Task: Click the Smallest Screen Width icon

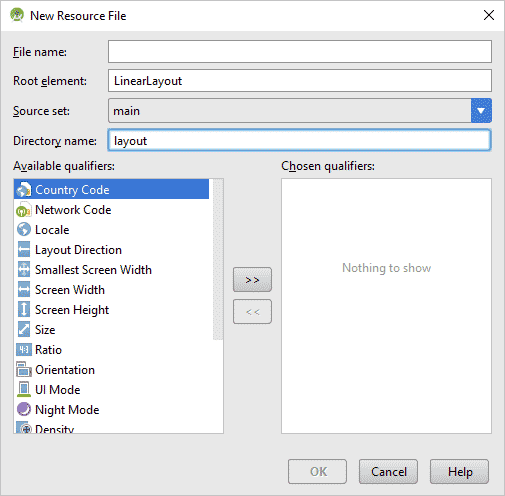Action: click(x=24, y=270)
